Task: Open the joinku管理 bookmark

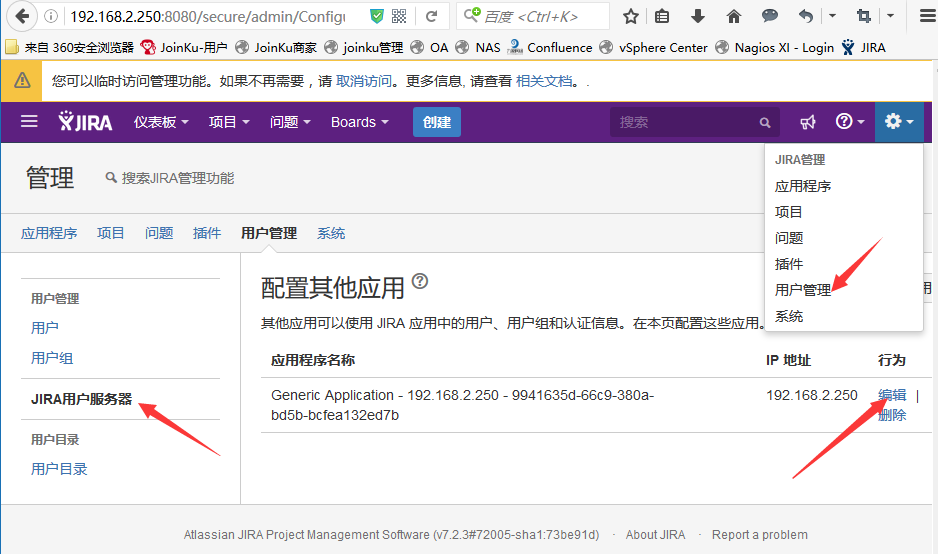Action: [364, 47]
